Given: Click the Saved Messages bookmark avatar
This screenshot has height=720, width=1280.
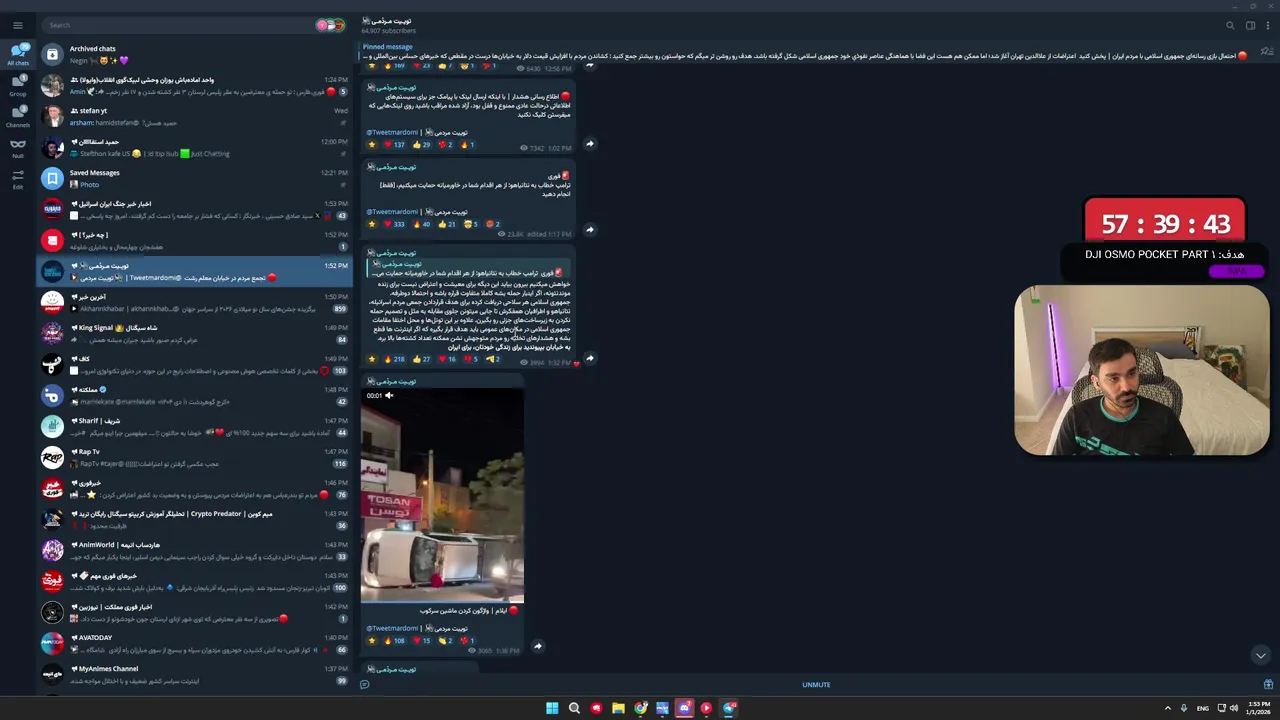Looking at the screenshot, I should point(52,178).
